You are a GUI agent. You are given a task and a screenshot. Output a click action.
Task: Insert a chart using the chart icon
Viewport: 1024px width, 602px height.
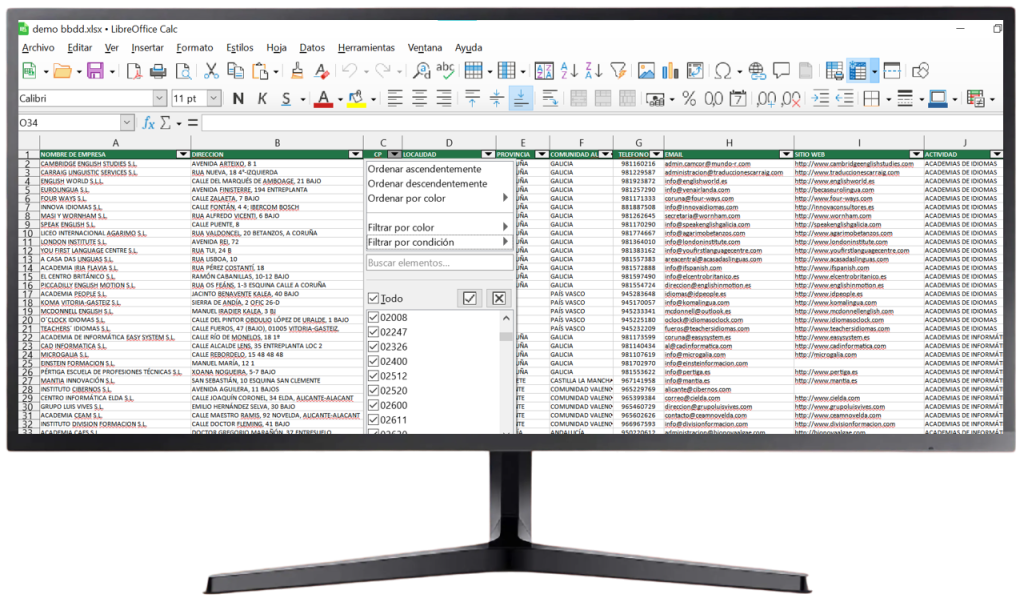coord(670,71)
